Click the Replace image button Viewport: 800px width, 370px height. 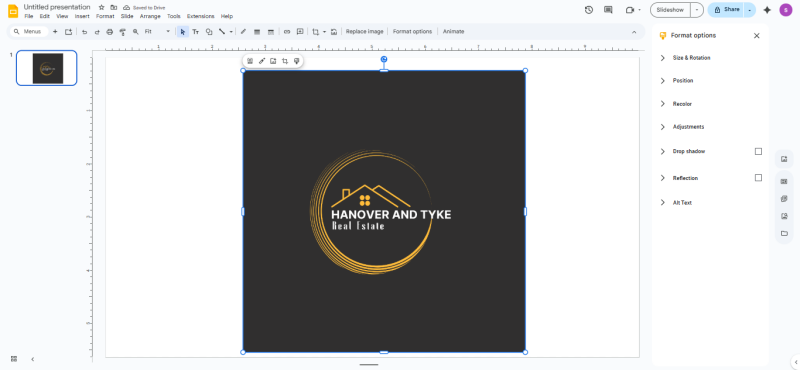point(364,32)
